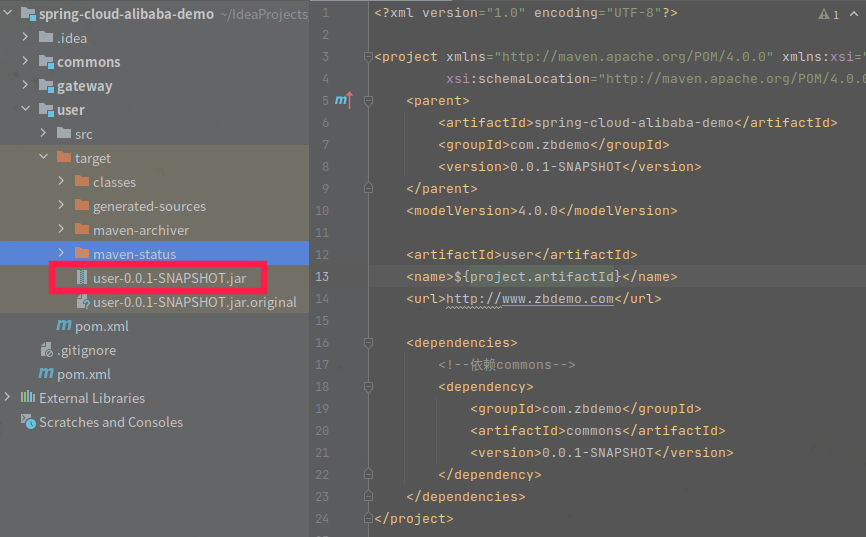This screenshot has height=537, width=866.
Task: Click the user module folder icon
Action: (x=46, y=109)
